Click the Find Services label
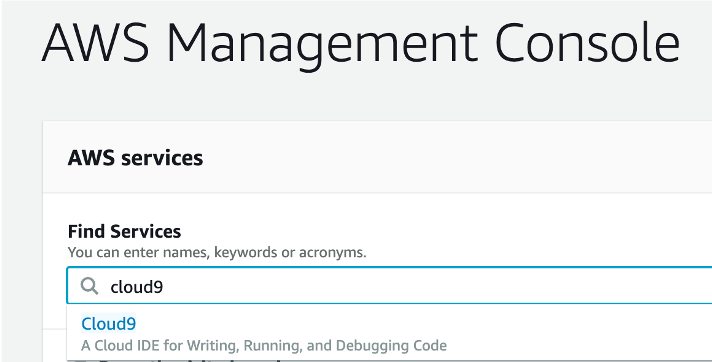Image resolution: width=712 pixels, height=362 pixels. coord(124,232)
